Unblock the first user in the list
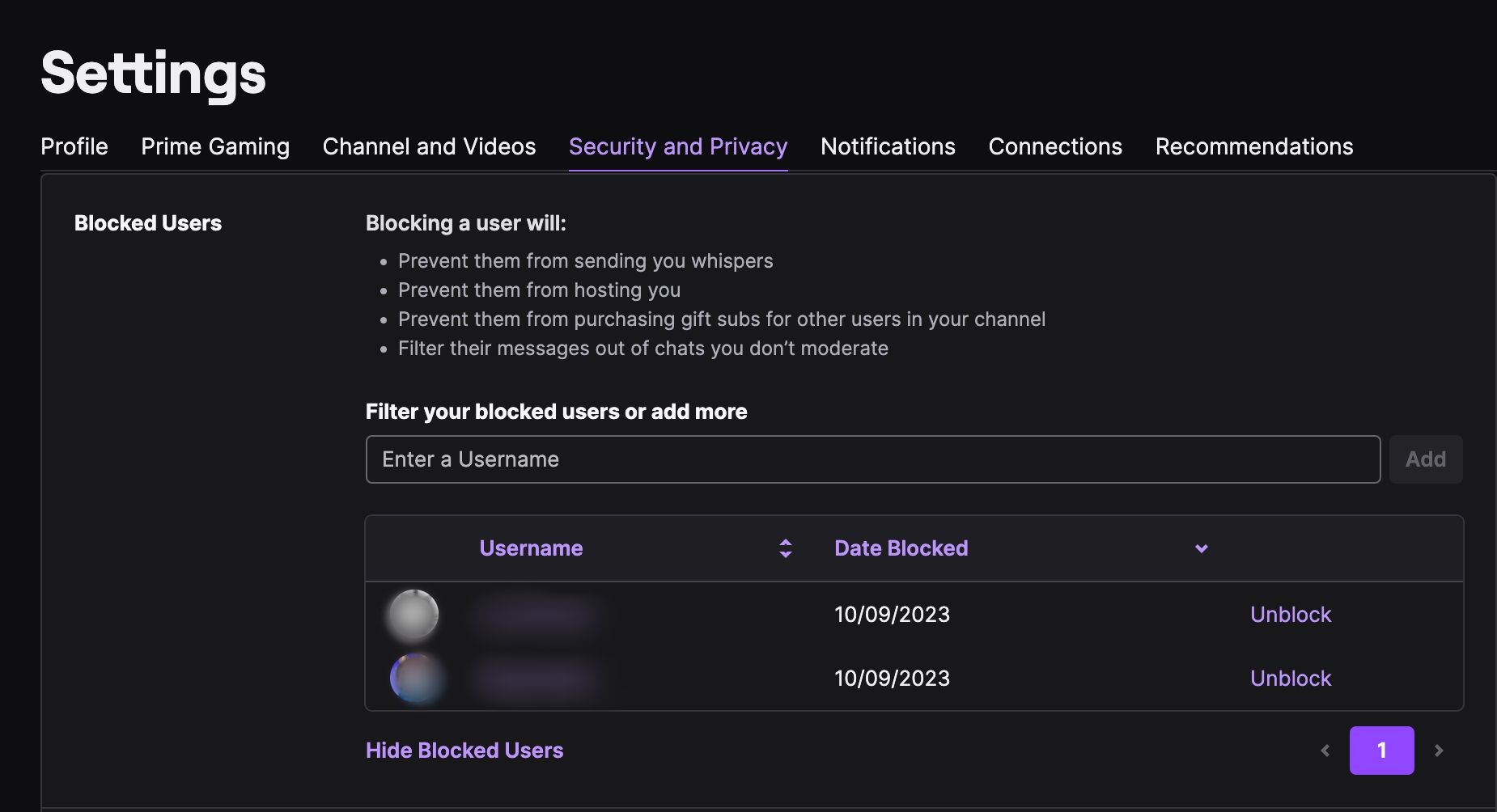Viewport: 1497px width, 812px height. [x=1290, y=614]
